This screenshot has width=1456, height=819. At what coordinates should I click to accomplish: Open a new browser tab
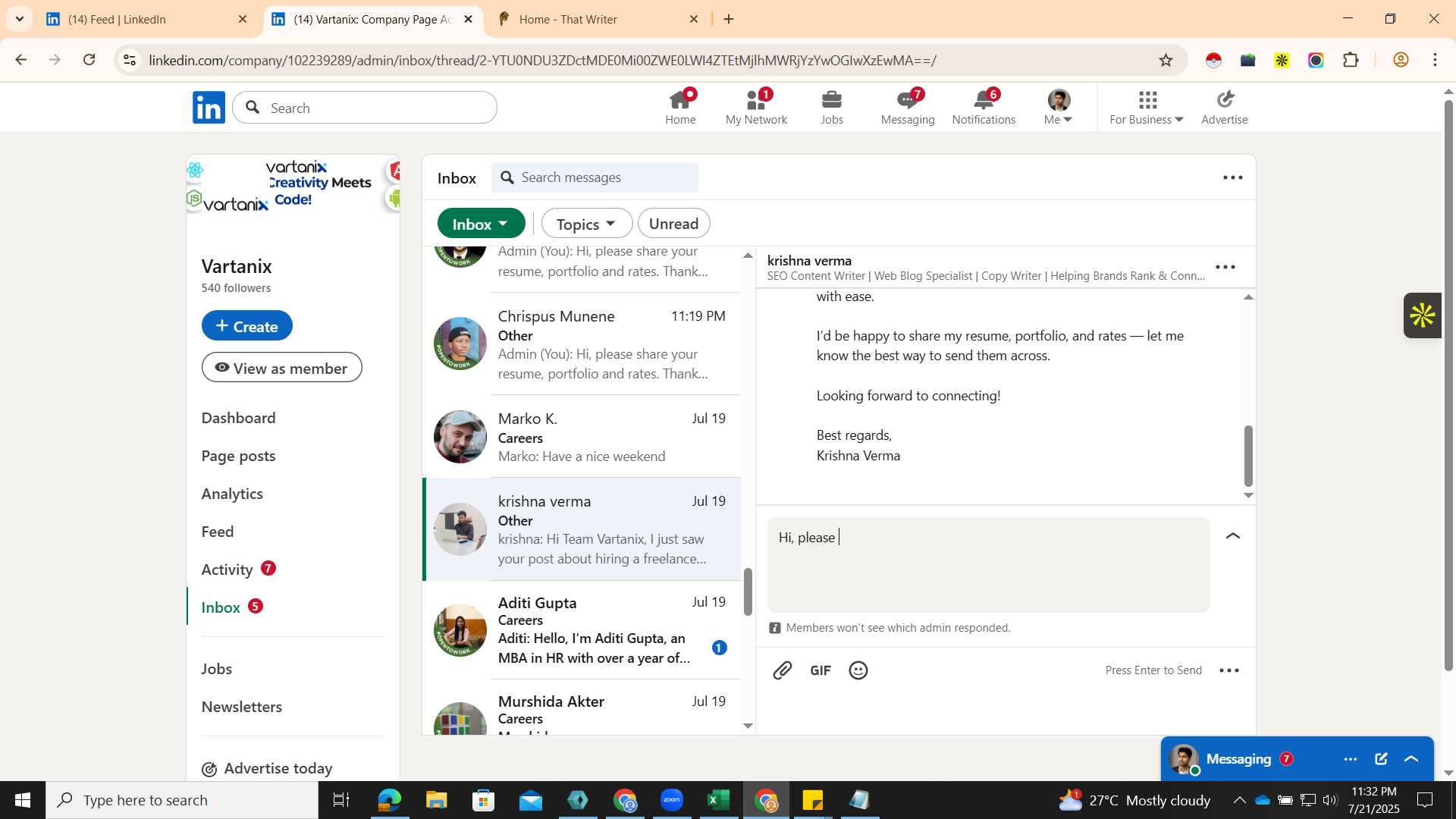[729, 19]
